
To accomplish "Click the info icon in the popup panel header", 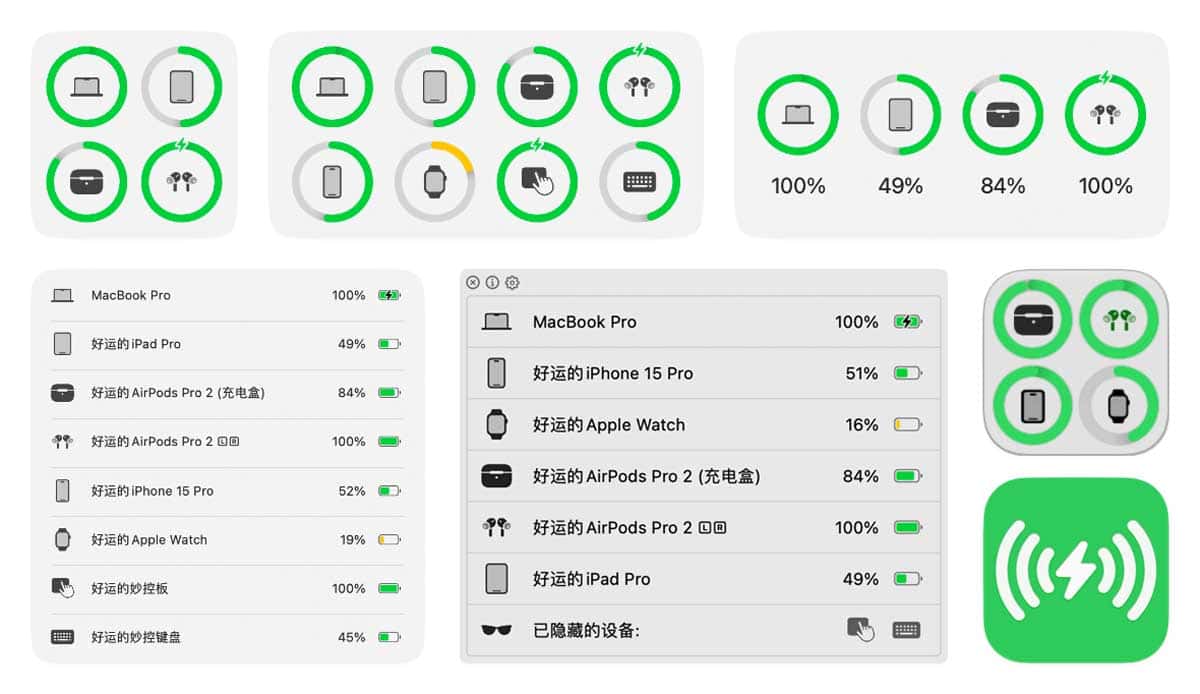I will coord(492,283).
